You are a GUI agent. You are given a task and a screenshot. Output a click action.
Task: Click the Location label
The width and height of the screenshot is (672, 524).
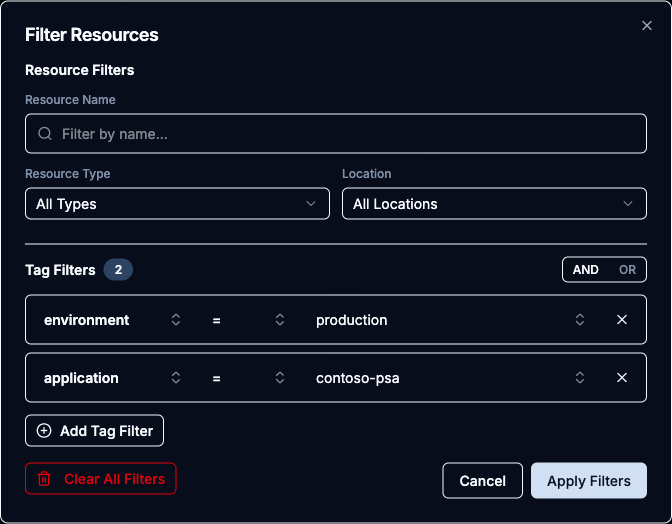(x=366, y=174)
